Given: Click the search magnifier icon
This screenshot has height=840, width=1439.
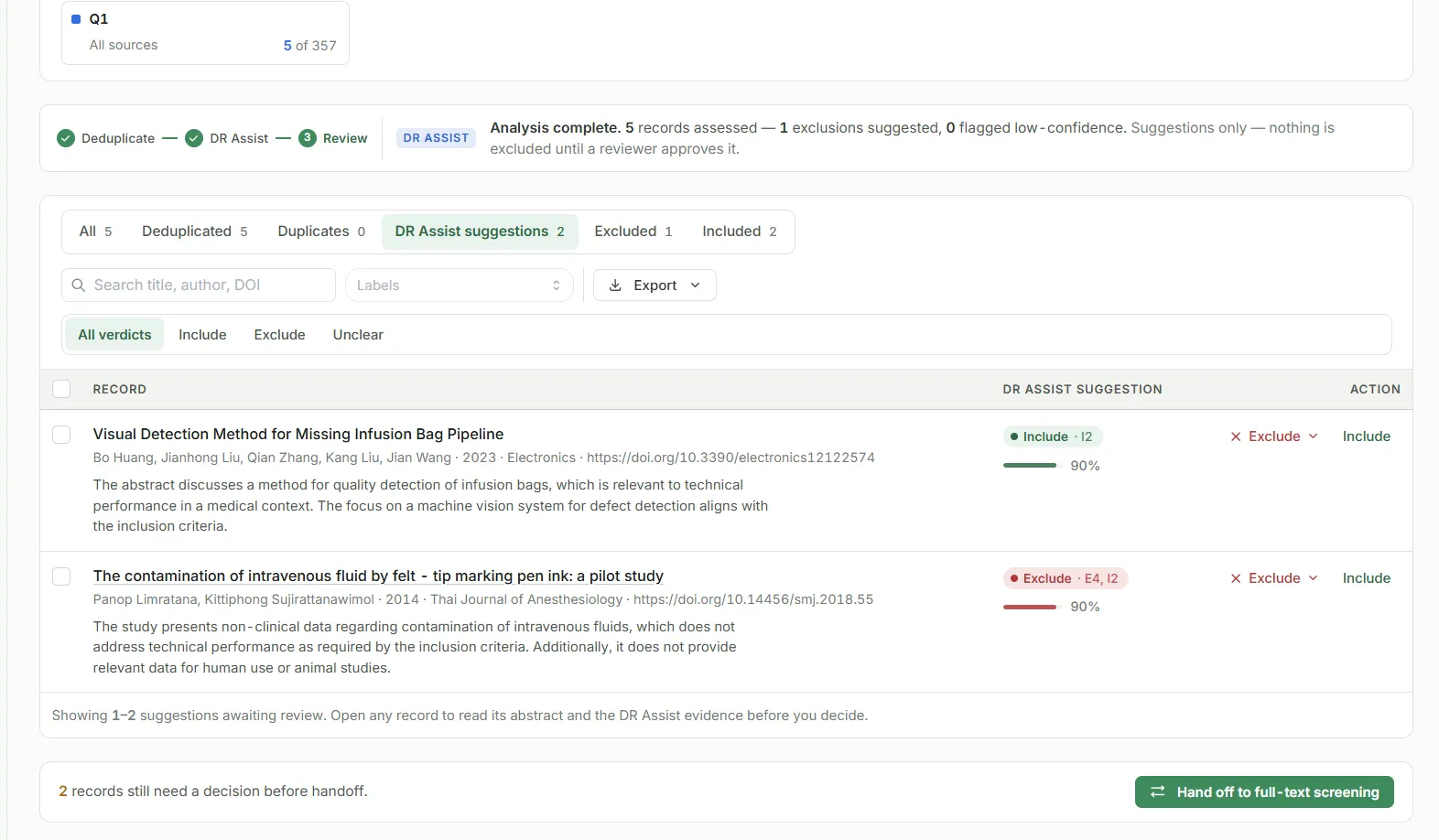Looking at the screenshot, I should (79, 285).
